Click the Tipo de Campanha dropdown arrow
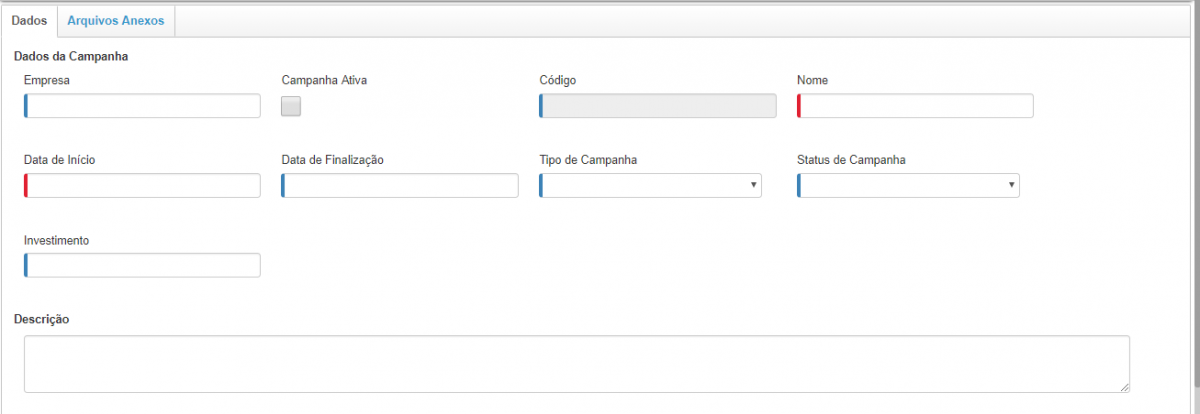 [752, 185]
